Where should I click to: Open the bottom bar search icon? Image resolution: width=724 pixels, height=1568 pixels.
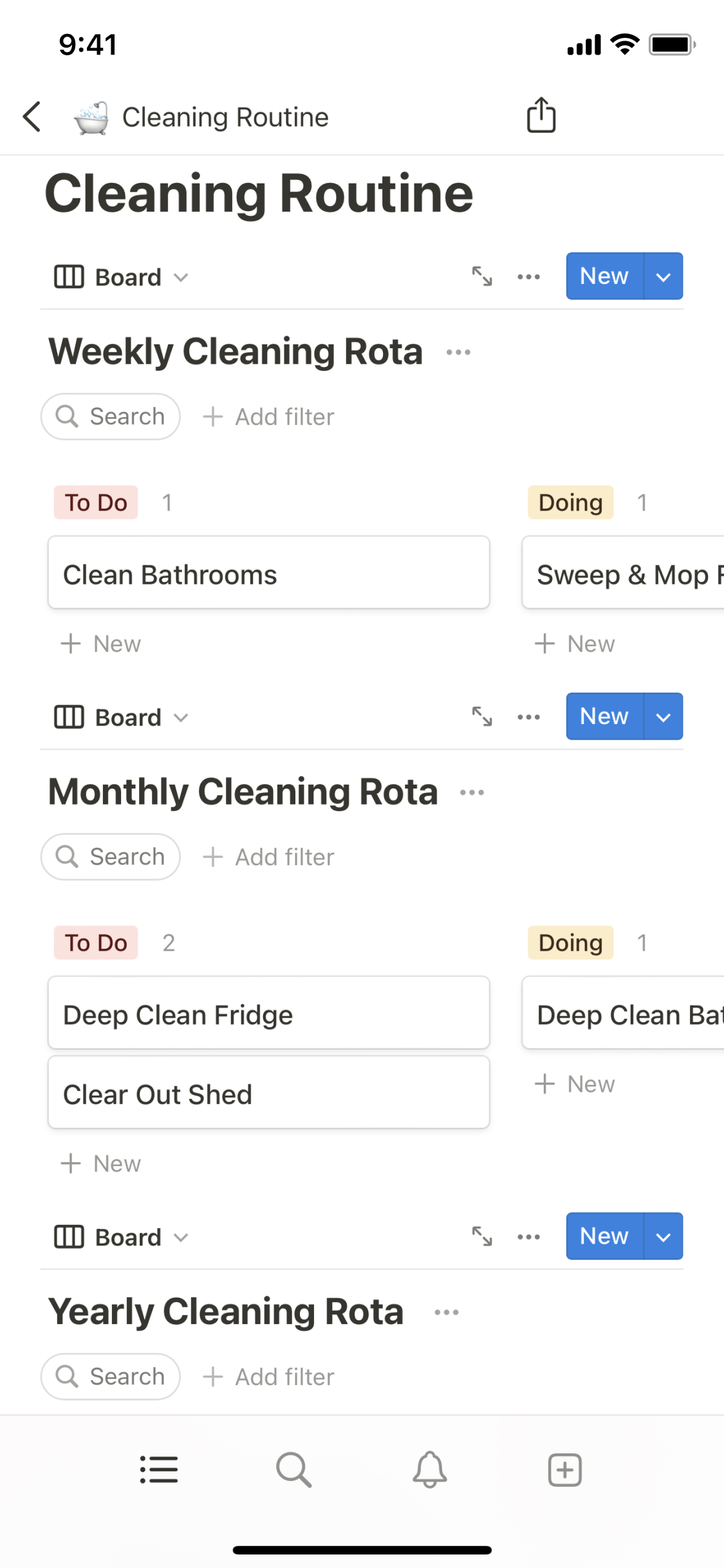(293, 1470)
